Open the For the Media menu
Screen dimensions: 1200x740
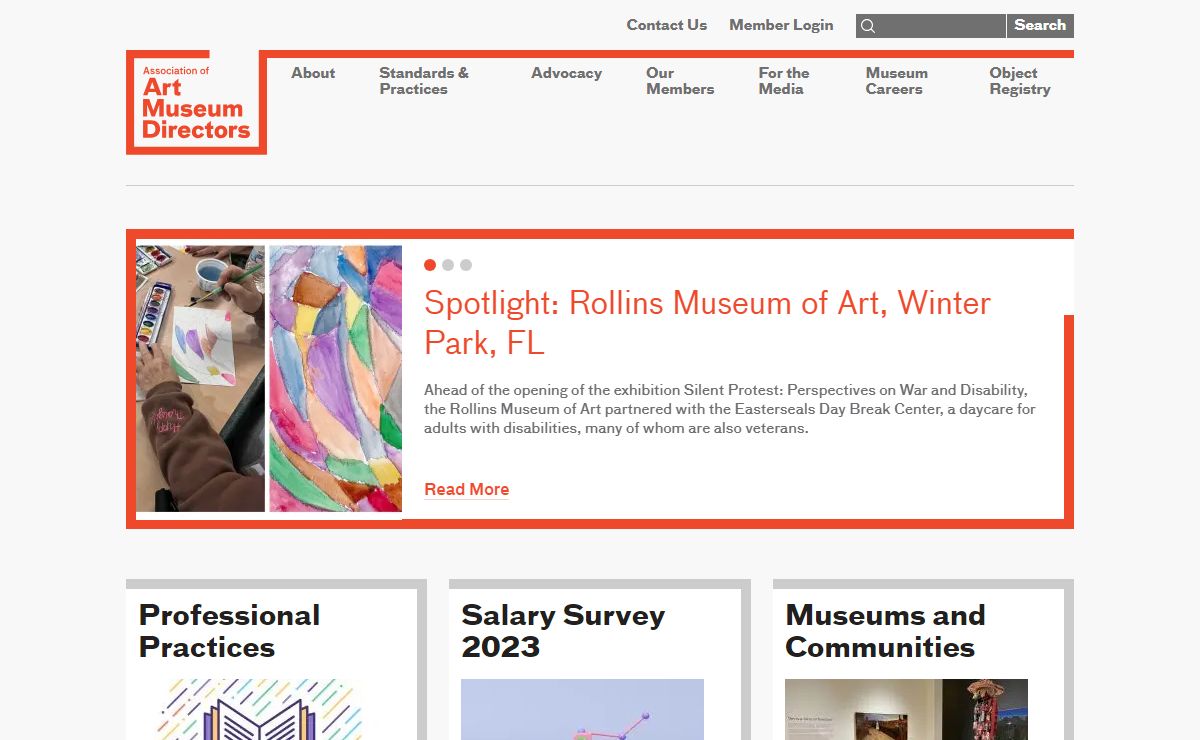pyautogui.click(x=784, y=81)
